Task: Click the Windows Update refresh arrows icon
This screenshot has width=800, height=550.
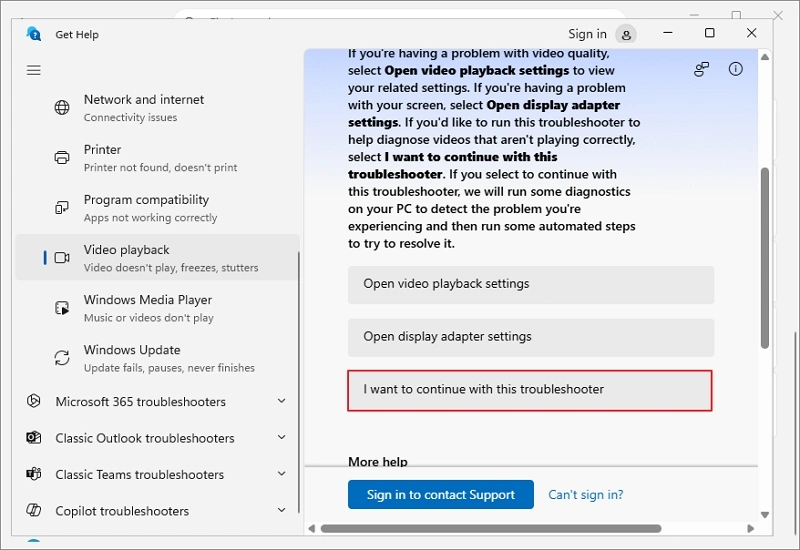Action: [62, 358]
